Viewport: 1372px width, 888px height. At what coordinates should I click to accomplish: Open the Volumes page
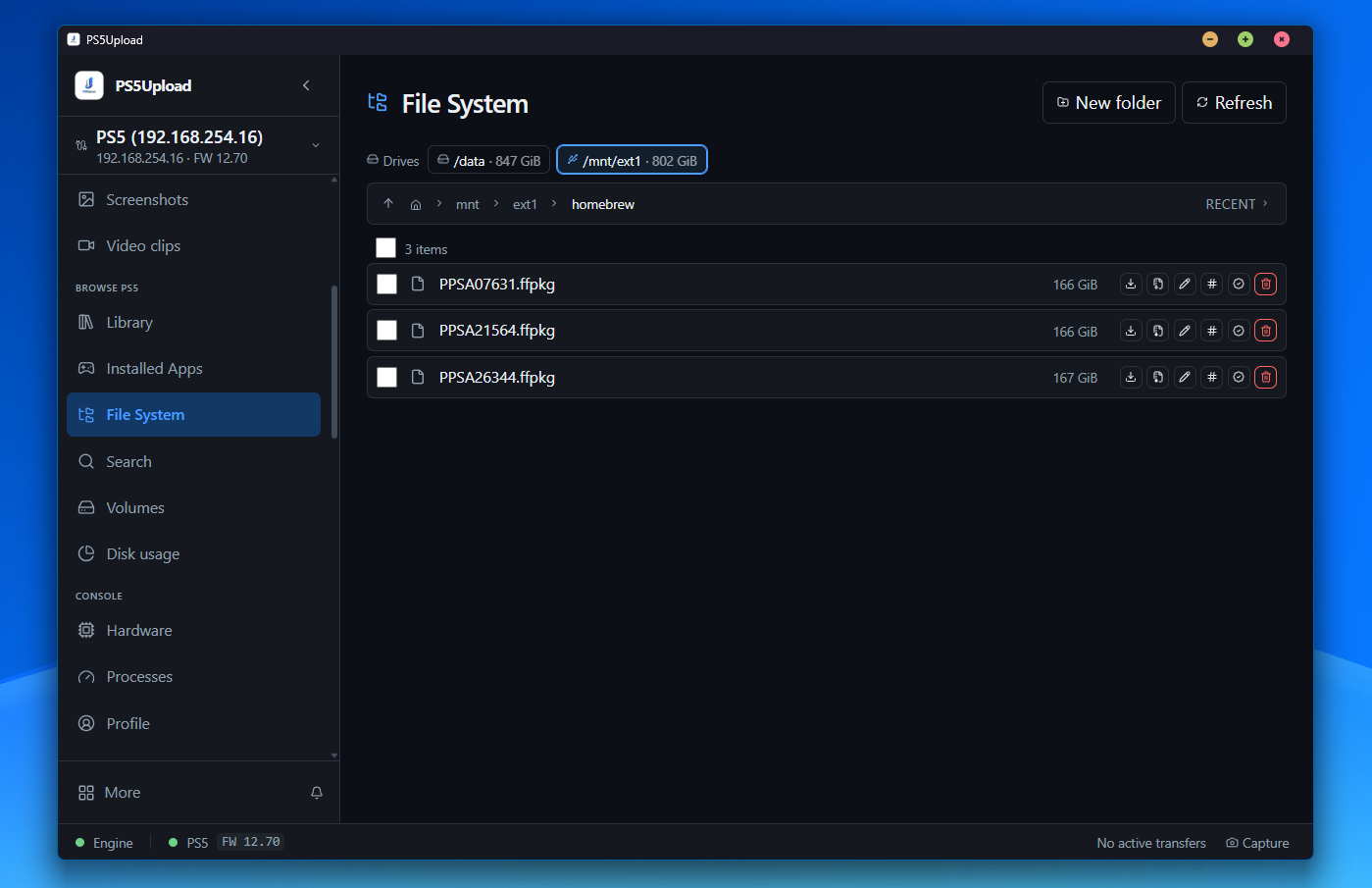pos(194,507)
